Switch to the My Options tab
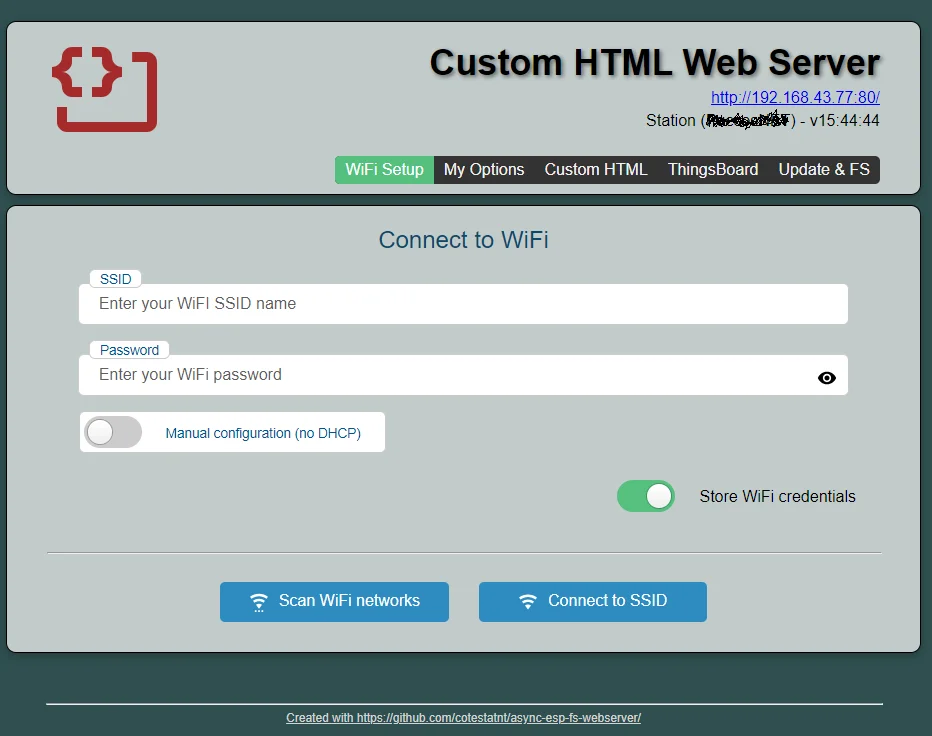 pyautogui.click(x=484, y=169)
